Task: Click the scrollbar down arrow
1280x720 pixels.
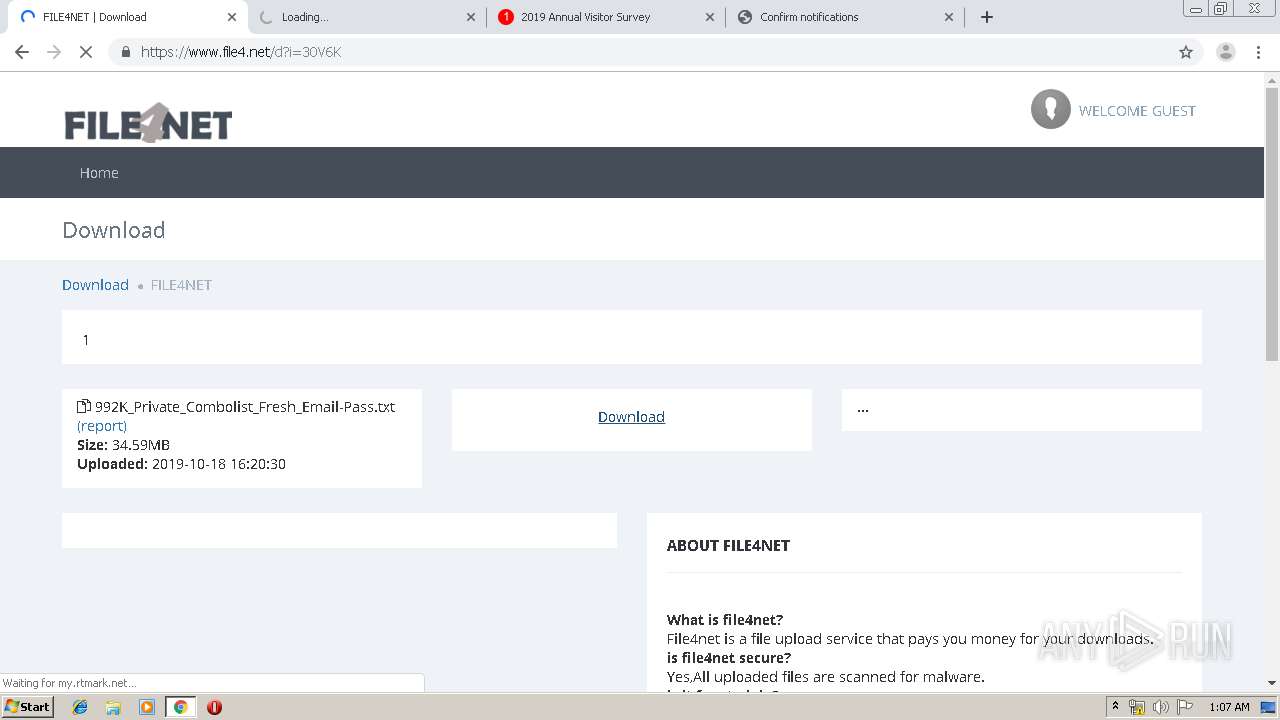Action: click(1272, 683)
